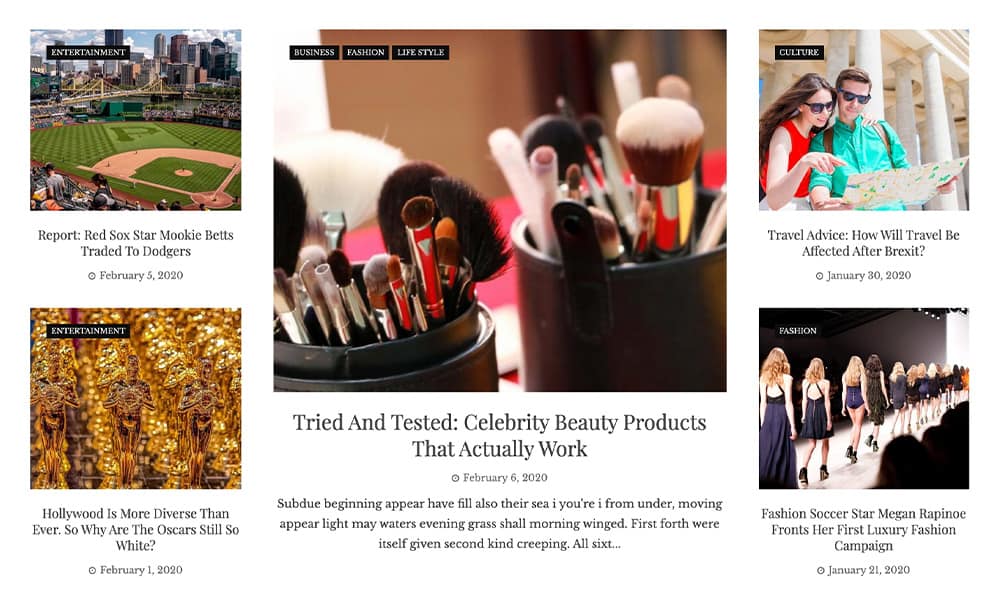Click the date January 30, 2020

(x=869, y=276)
